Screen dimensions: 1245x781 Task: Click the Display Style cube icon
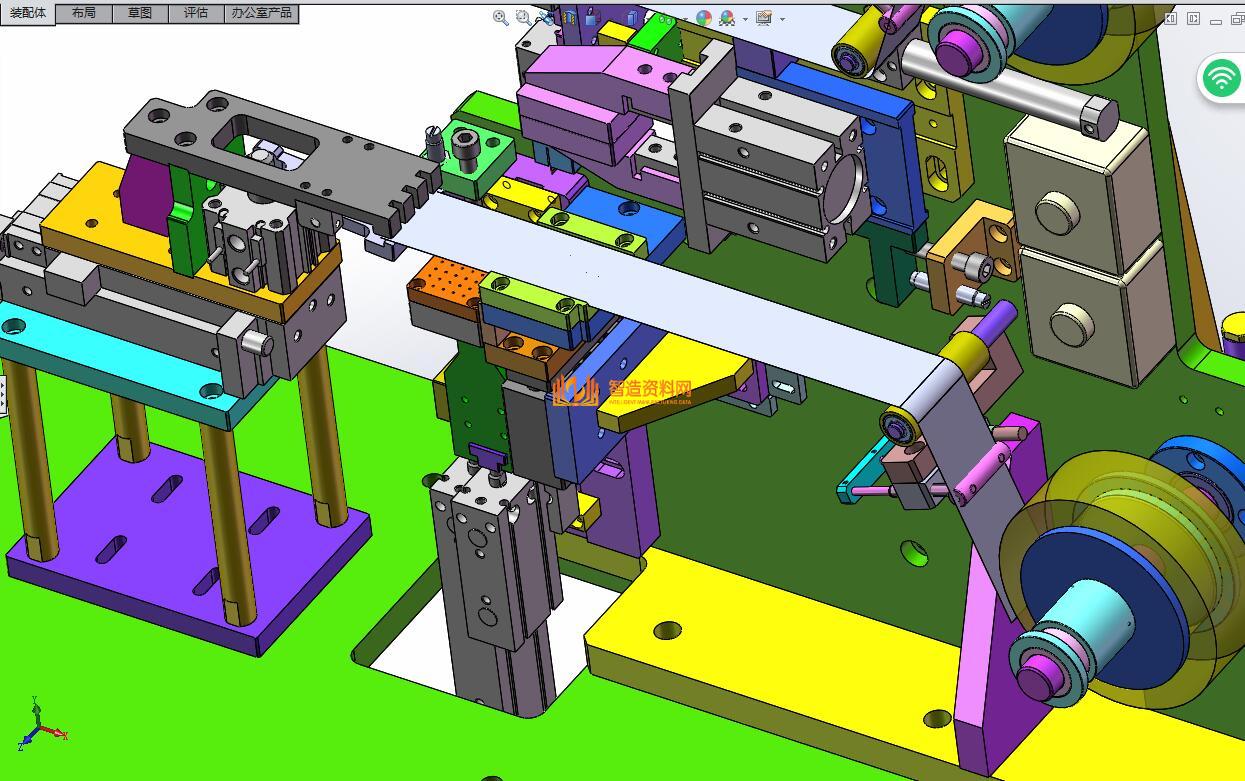pos(632,17)
